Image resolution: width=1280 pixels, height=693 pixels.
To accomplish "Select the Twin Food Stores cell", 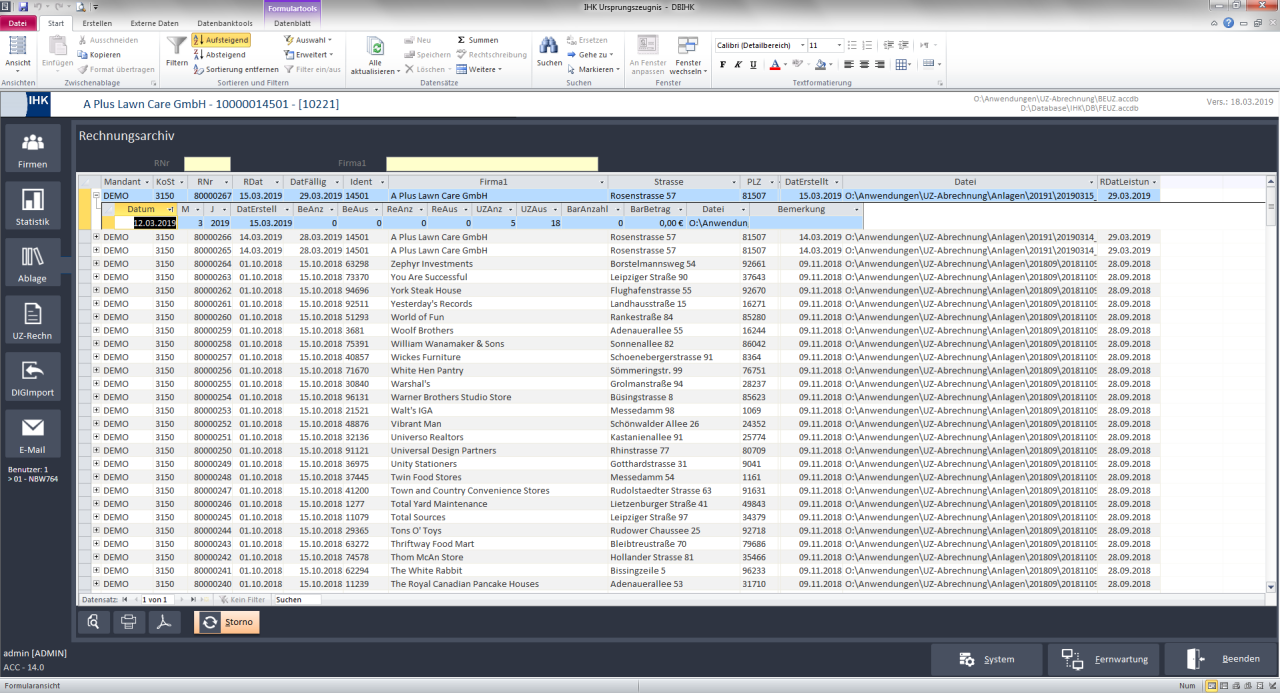I will coord(498,477).
